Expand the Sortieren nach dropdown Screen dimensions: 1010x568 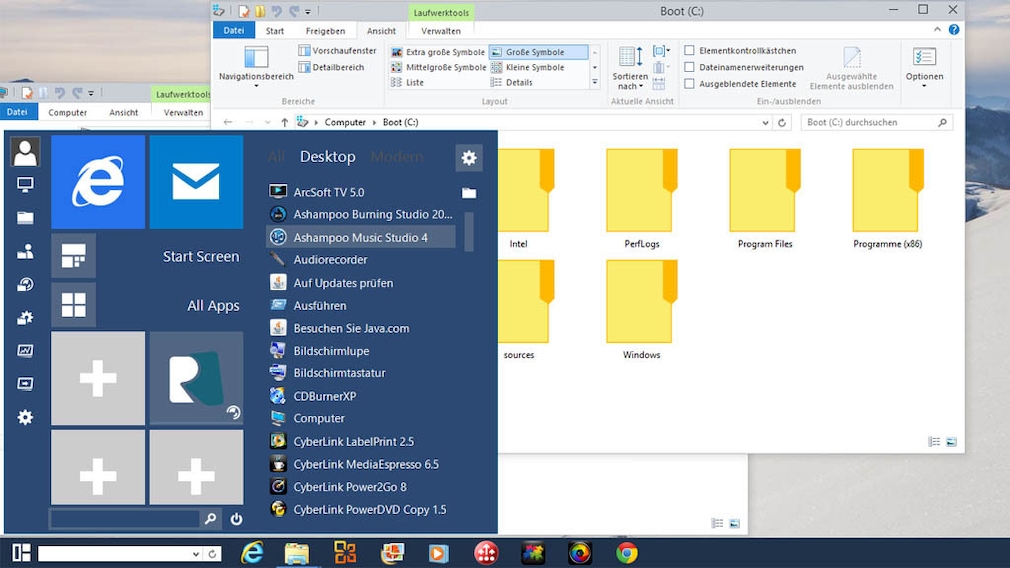click(630, 82)
